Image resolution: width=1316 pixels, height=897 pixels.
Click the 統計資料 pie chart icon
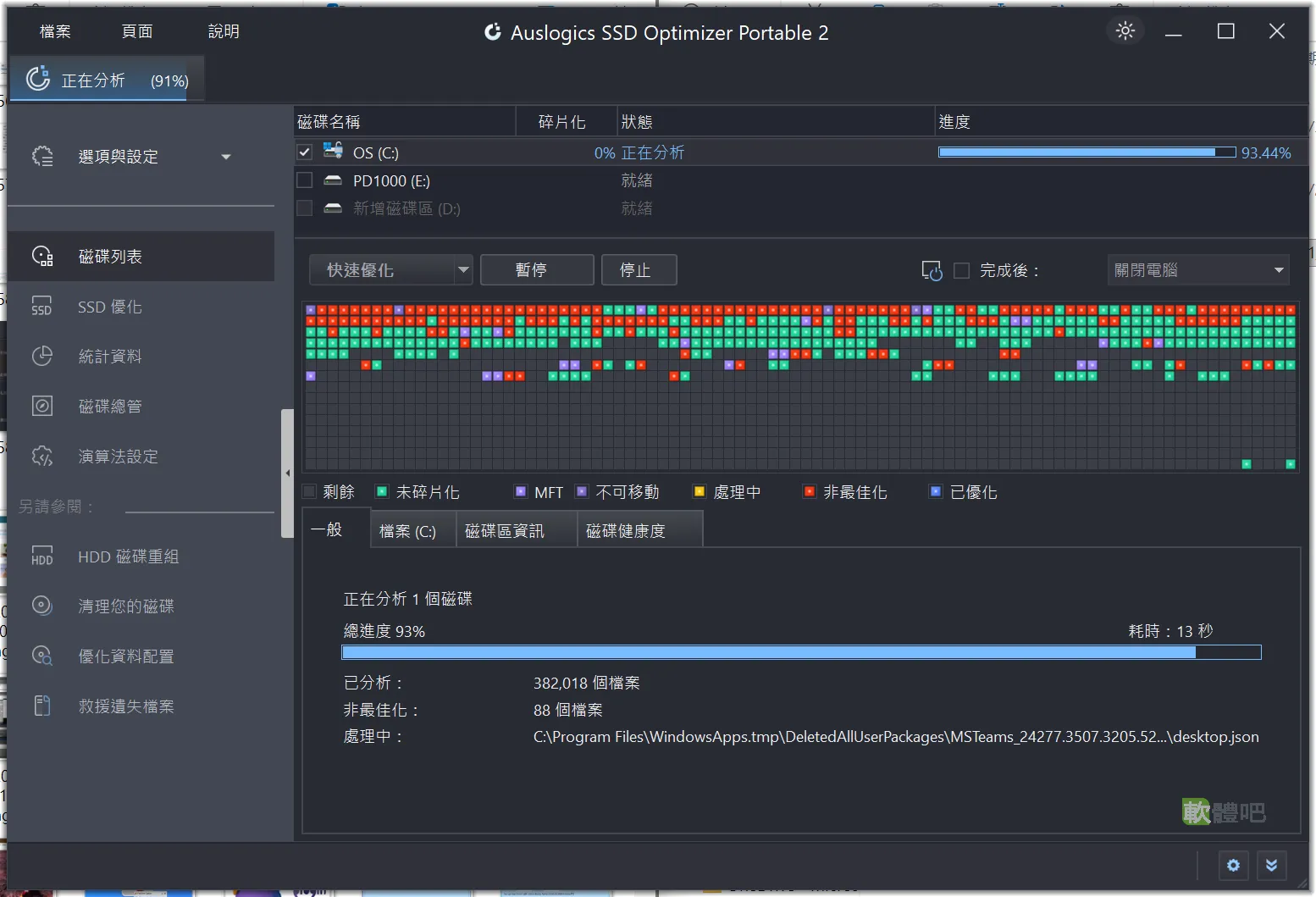(42, 356)
